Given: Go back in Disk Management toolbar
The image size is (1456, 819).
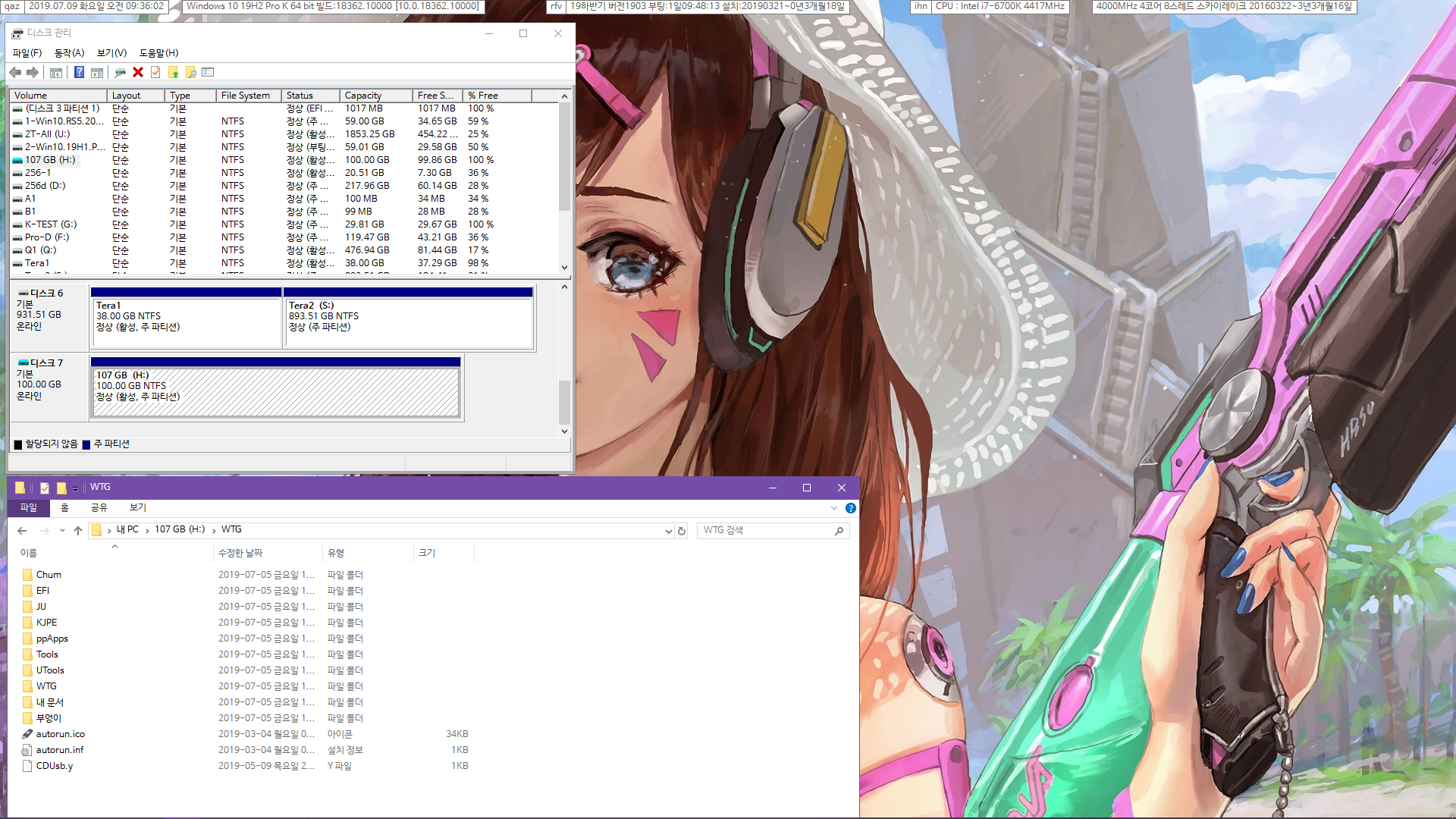Looking at the screenshot, I should (15, 72).
